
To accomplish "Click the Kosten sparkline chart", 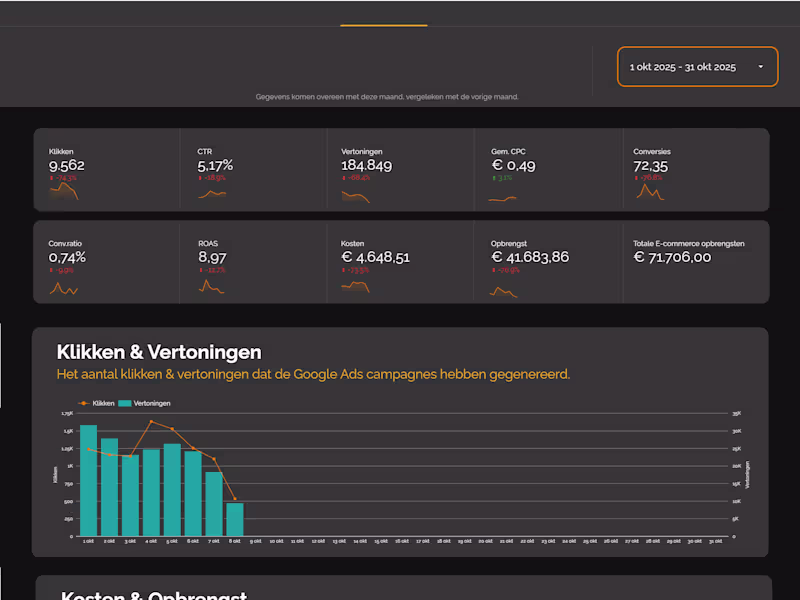I will pos(356,285).
